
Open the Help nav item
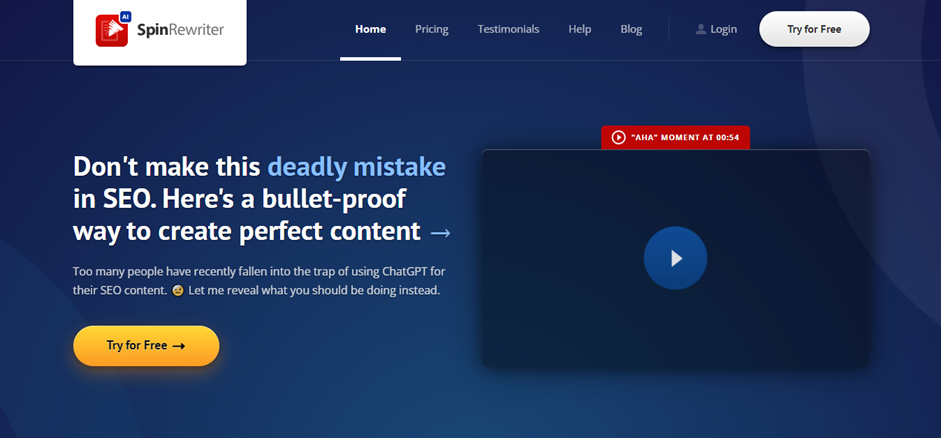point(580,29)
